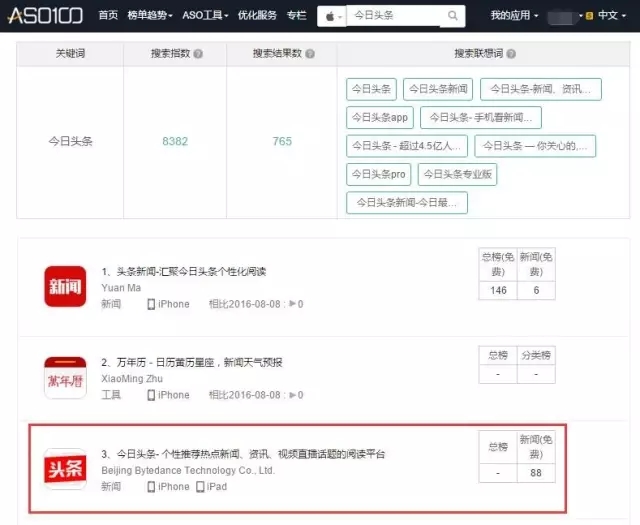Expand the ASO工具 menu

click(x=205, y=16)
